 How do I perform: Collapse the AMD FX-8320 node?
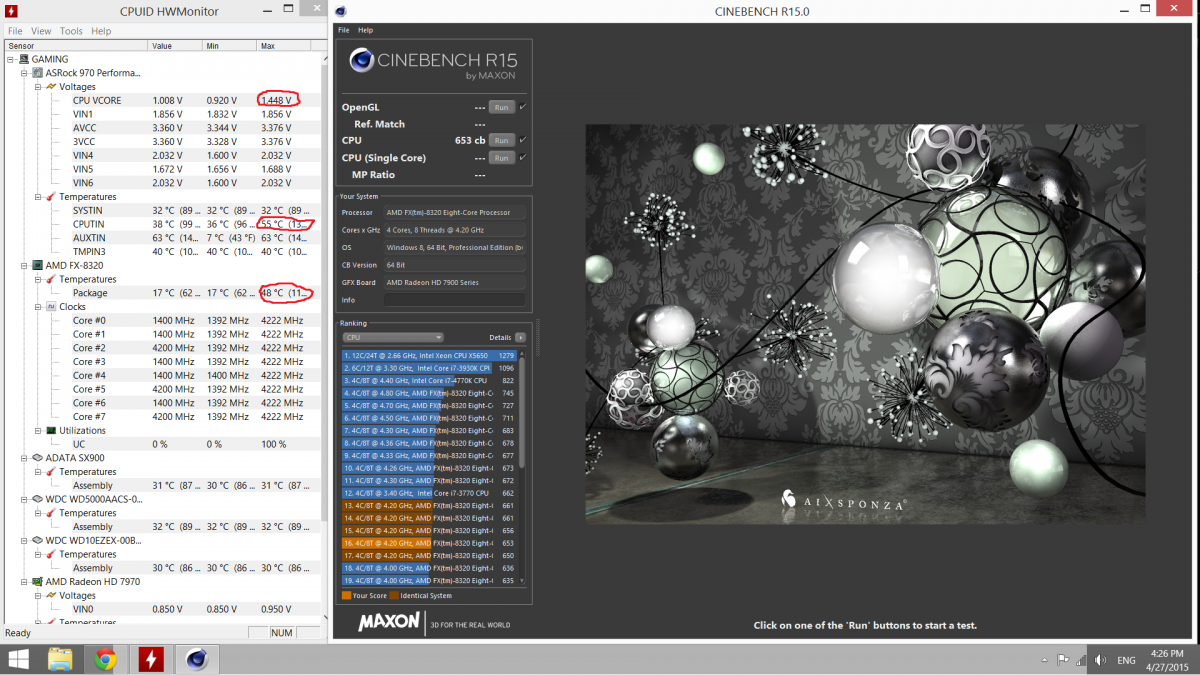[24, 266]
